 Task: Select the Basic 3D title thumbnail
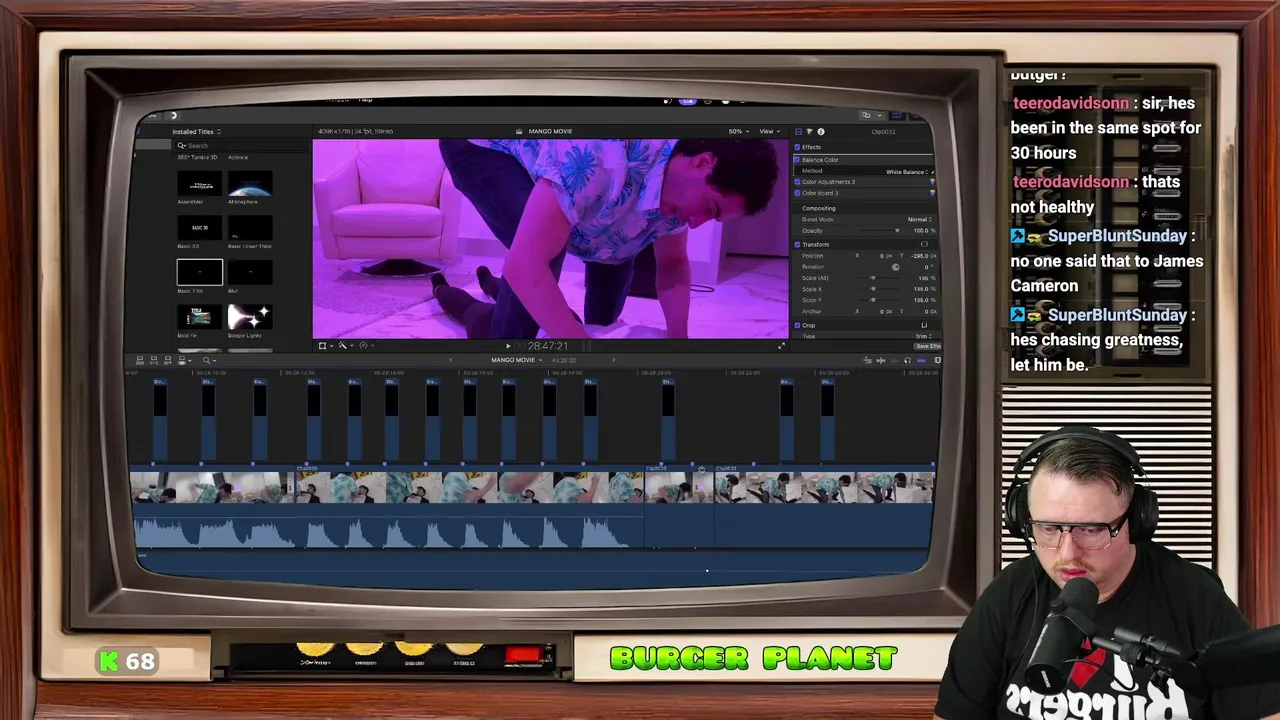tap(200, 228)
